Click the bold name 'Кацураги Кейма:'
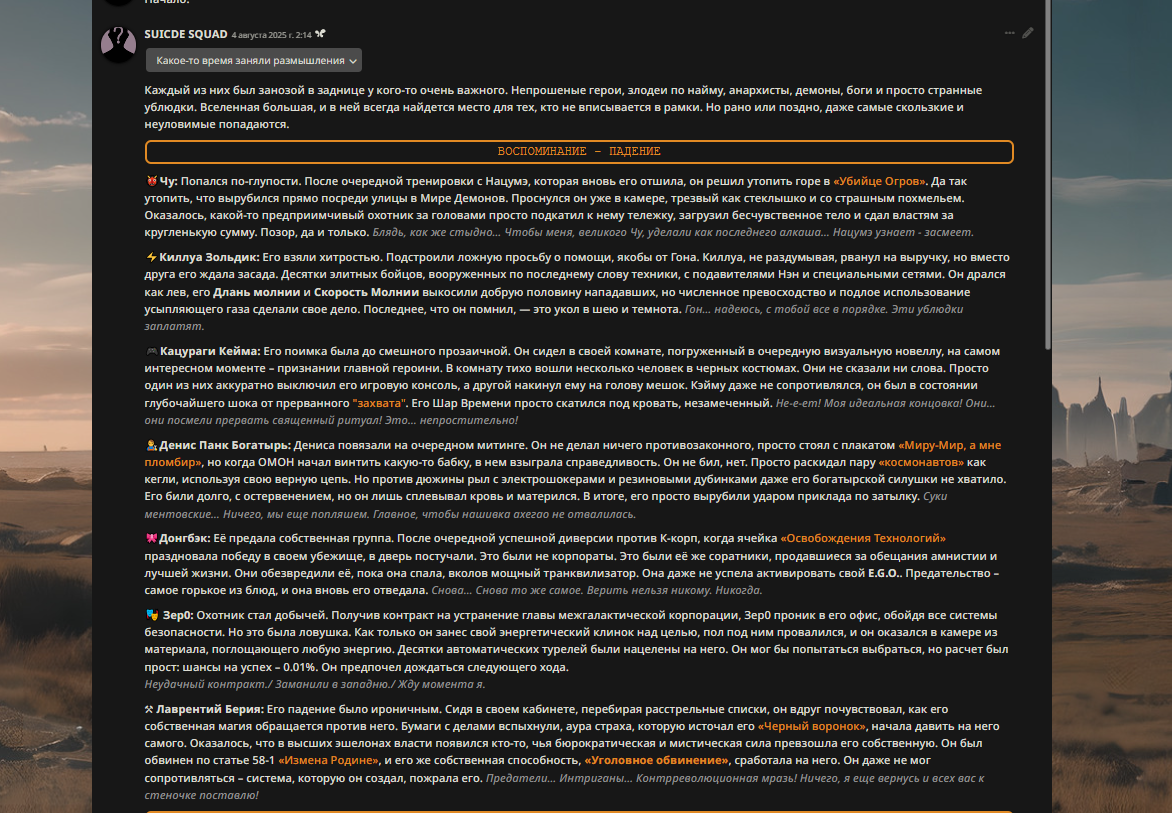The height and width of the screenshot is (813, 1172). [x=210, y=351]
